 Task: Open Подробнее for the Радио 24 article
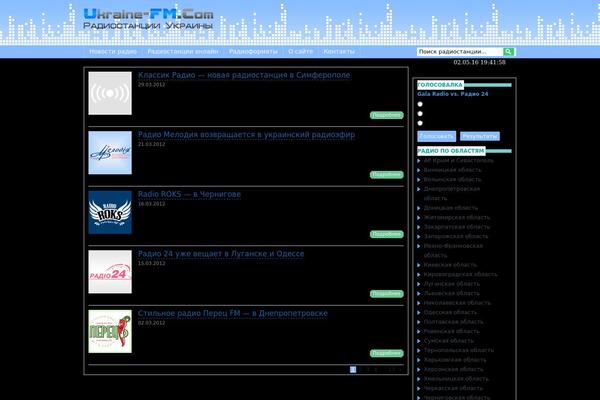click(387, 294)
